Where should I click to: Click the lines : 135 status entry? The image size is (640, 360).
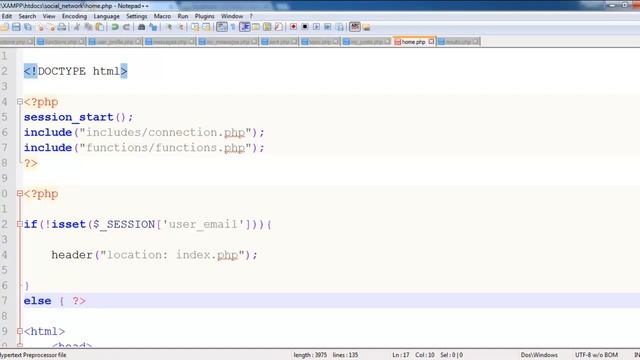coord(345,355)
